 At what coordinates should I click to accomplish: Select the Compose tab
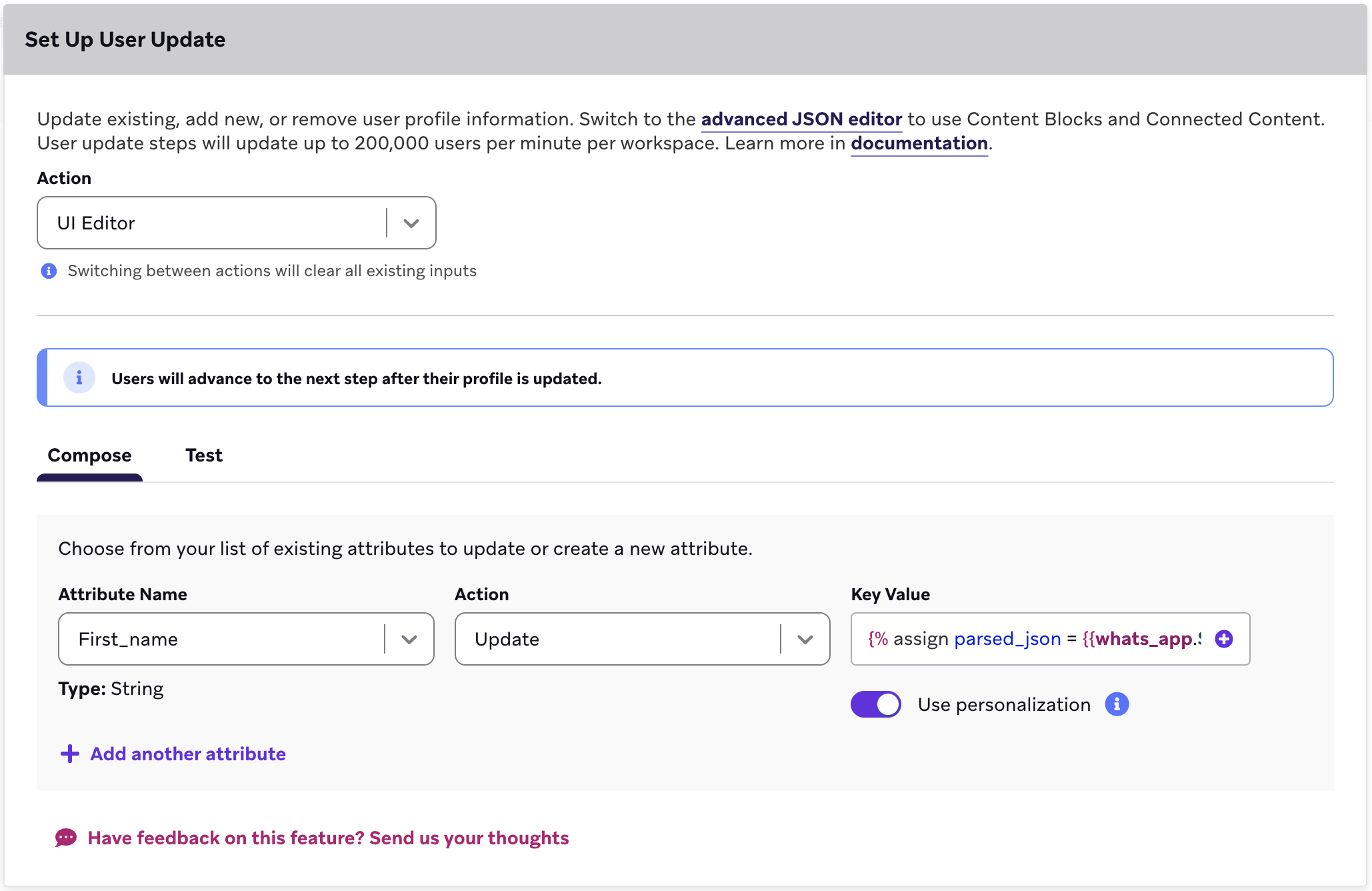pos(89,455)
